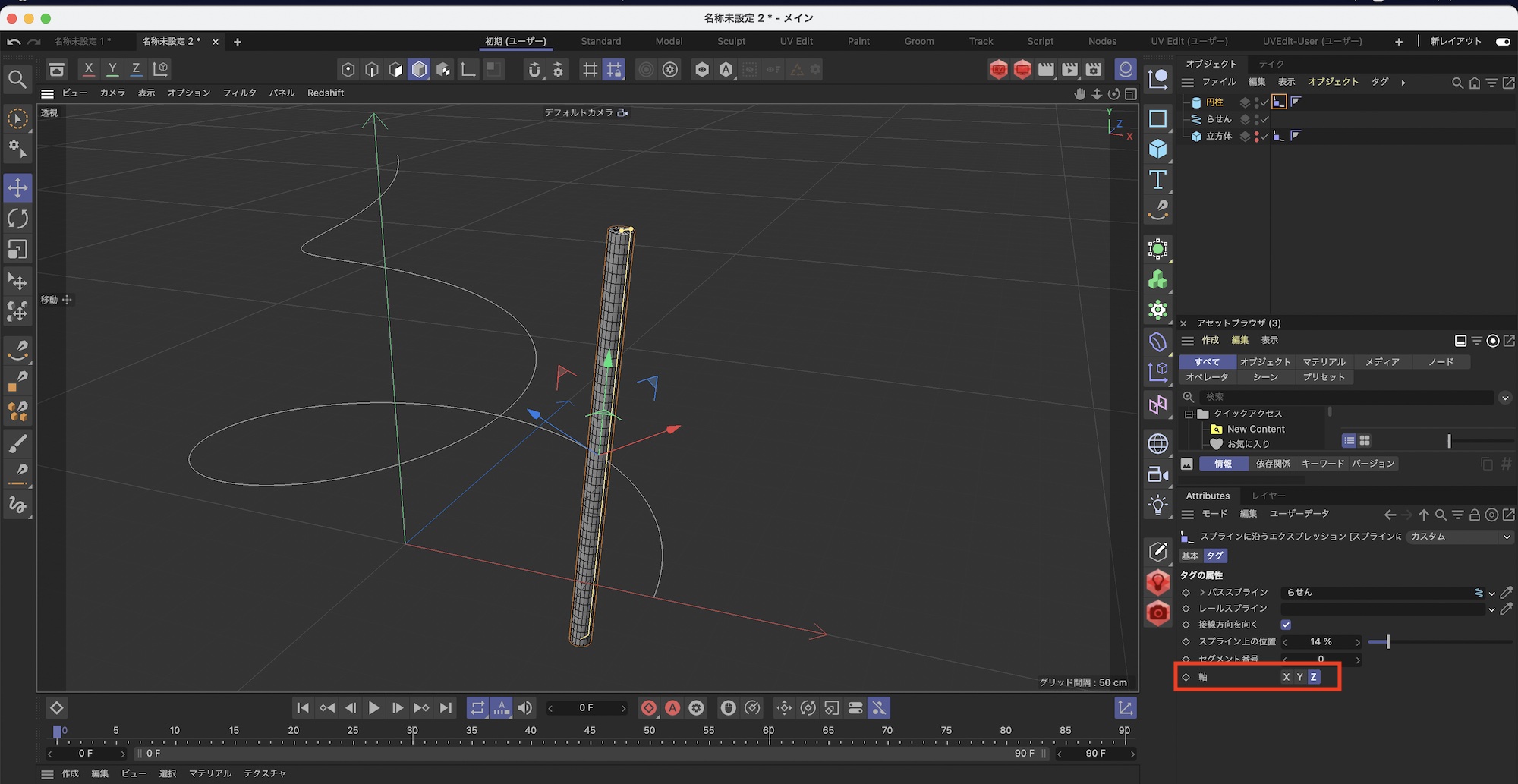Activate the Move tool
Image resolution: width=1518 pixels, height=784 pixels.
pyautogui.click(x=17, y=187)
